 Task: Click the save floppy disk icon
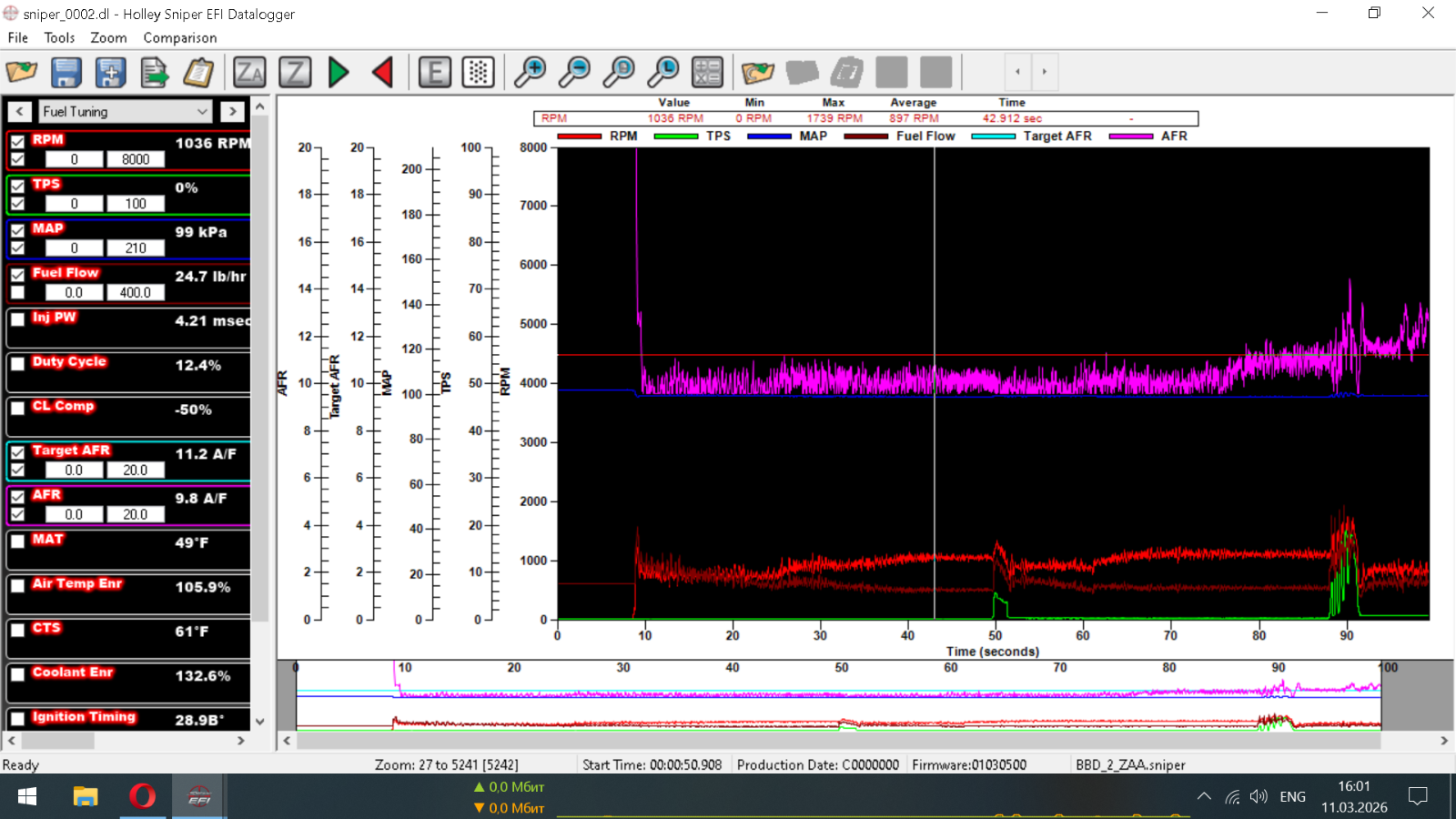[66, 72]
